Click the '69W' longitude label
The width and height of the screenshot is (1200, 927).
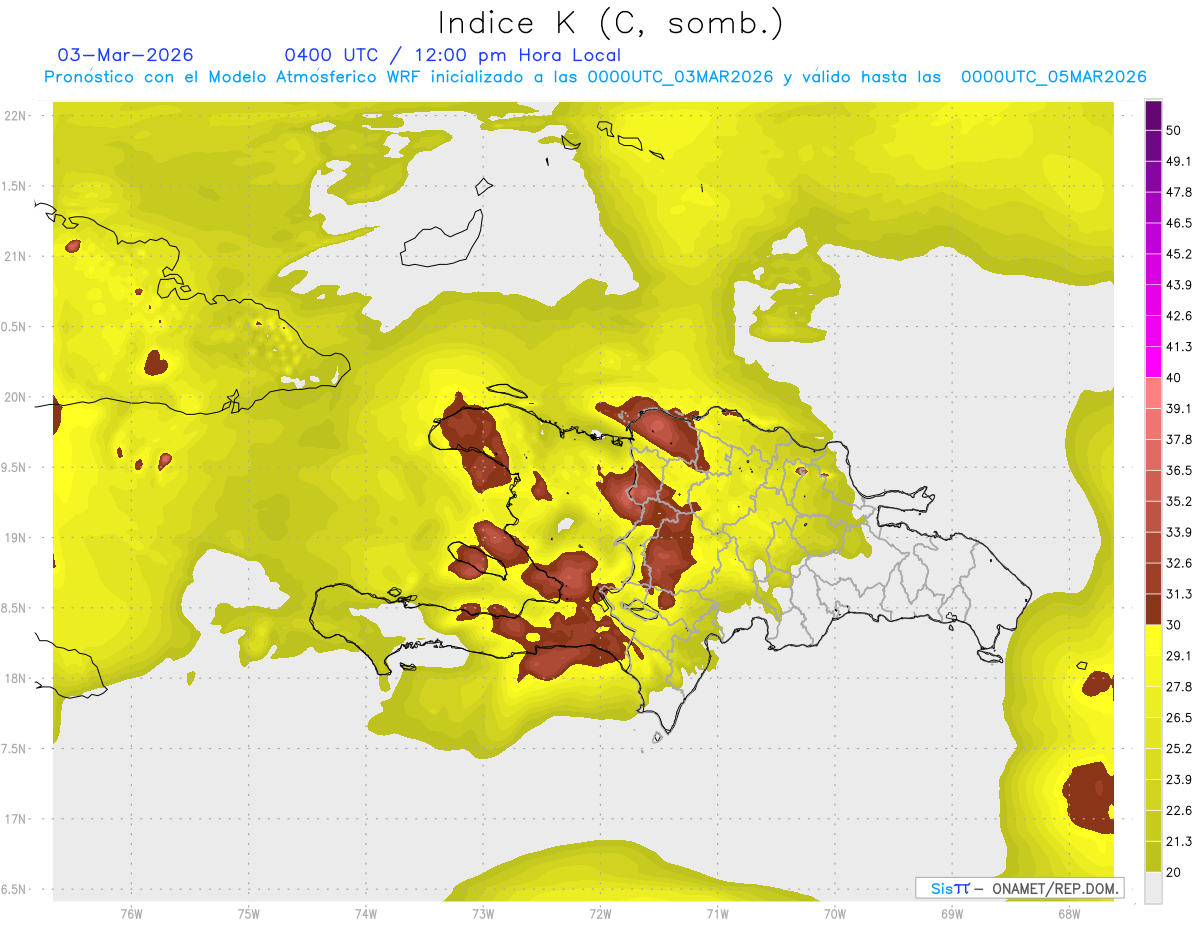(x=952, y=913)
